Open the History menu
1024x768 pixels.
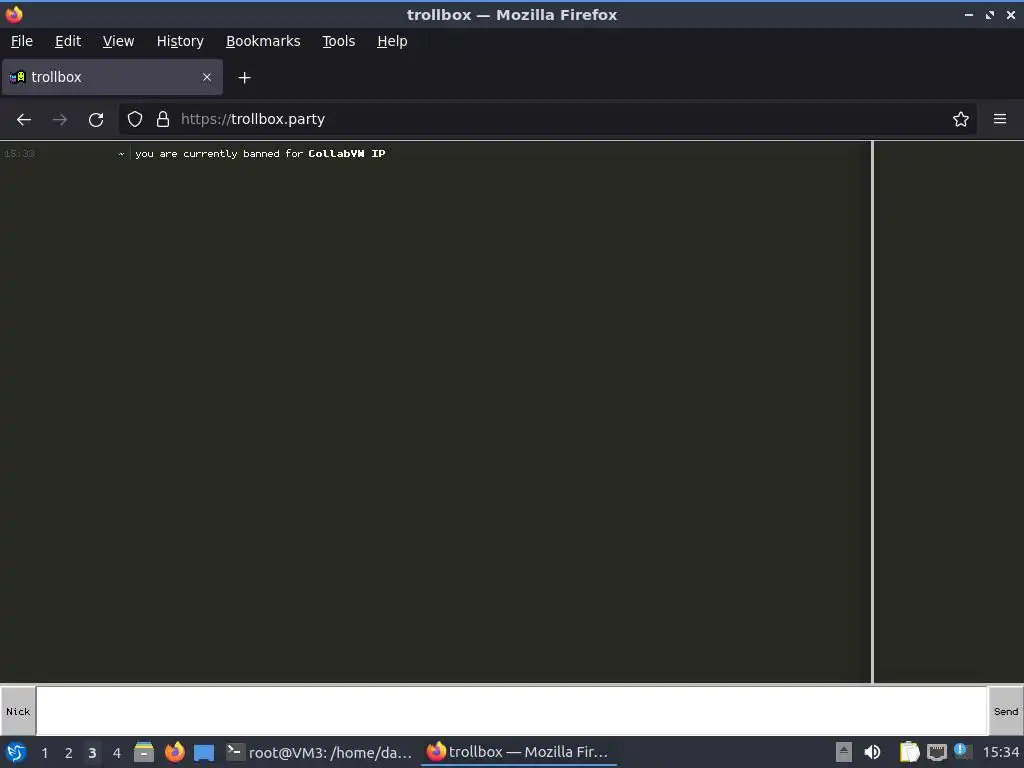[180, 41]
